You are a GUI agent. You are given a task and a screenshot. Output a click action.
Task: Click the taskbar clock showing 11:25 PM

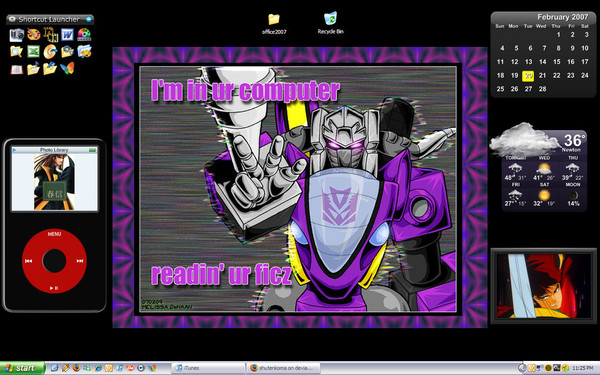pyautogui.click(x=583, y=368)
